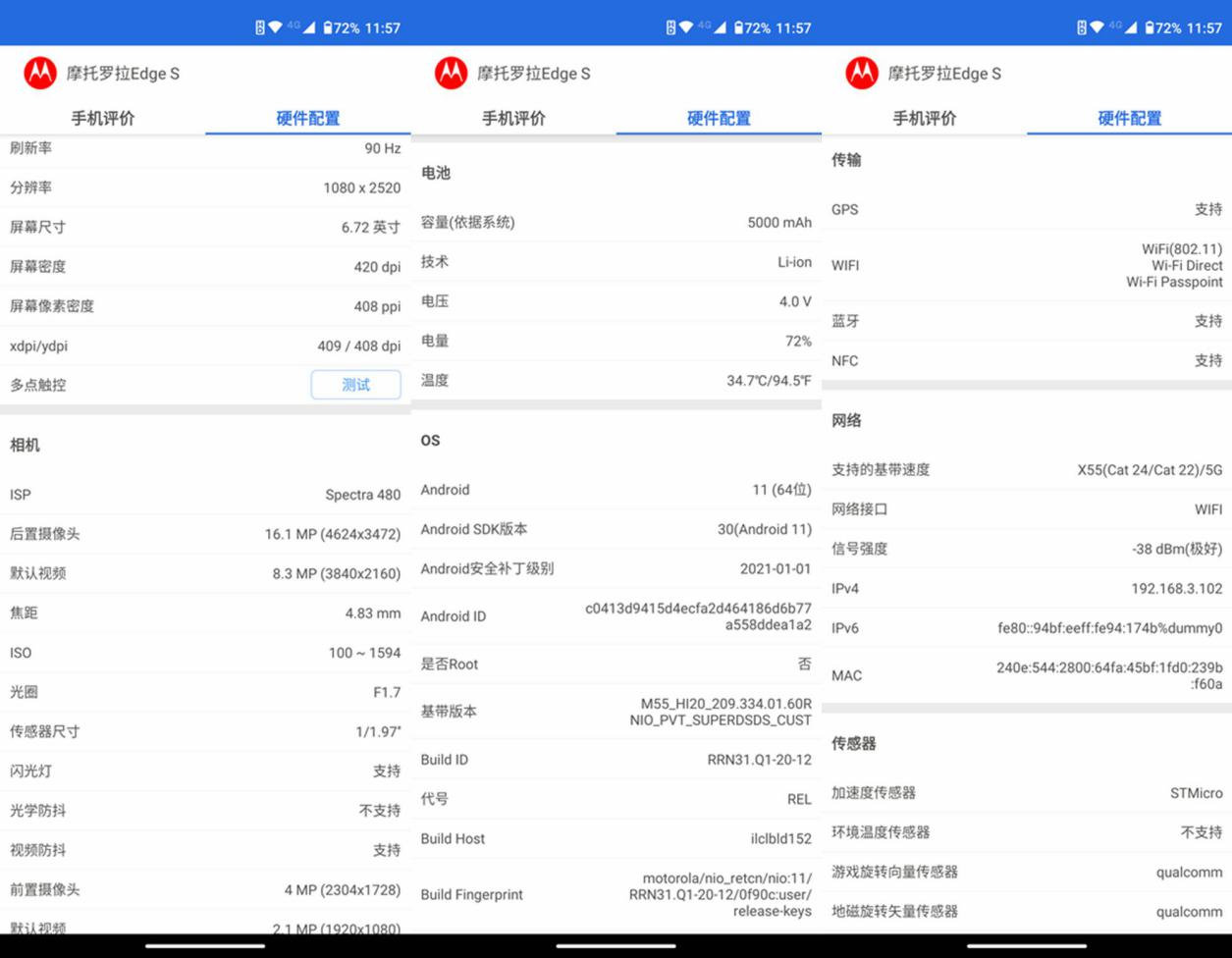
Task: Select the 屏幕像素密度 408 ppi row
Action: 205,306
